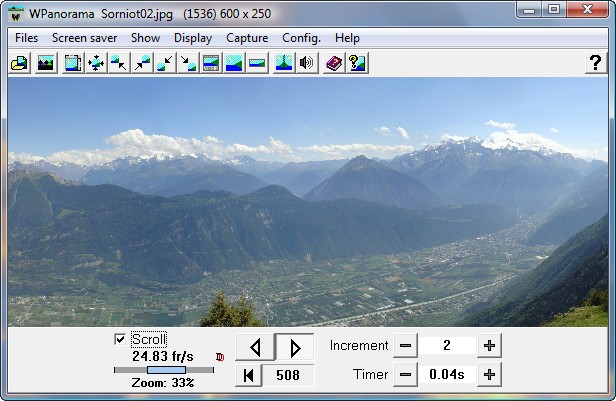Screen dimensions: 616x401
Task: Open the Screen saver menu
Action: (84, 38)
